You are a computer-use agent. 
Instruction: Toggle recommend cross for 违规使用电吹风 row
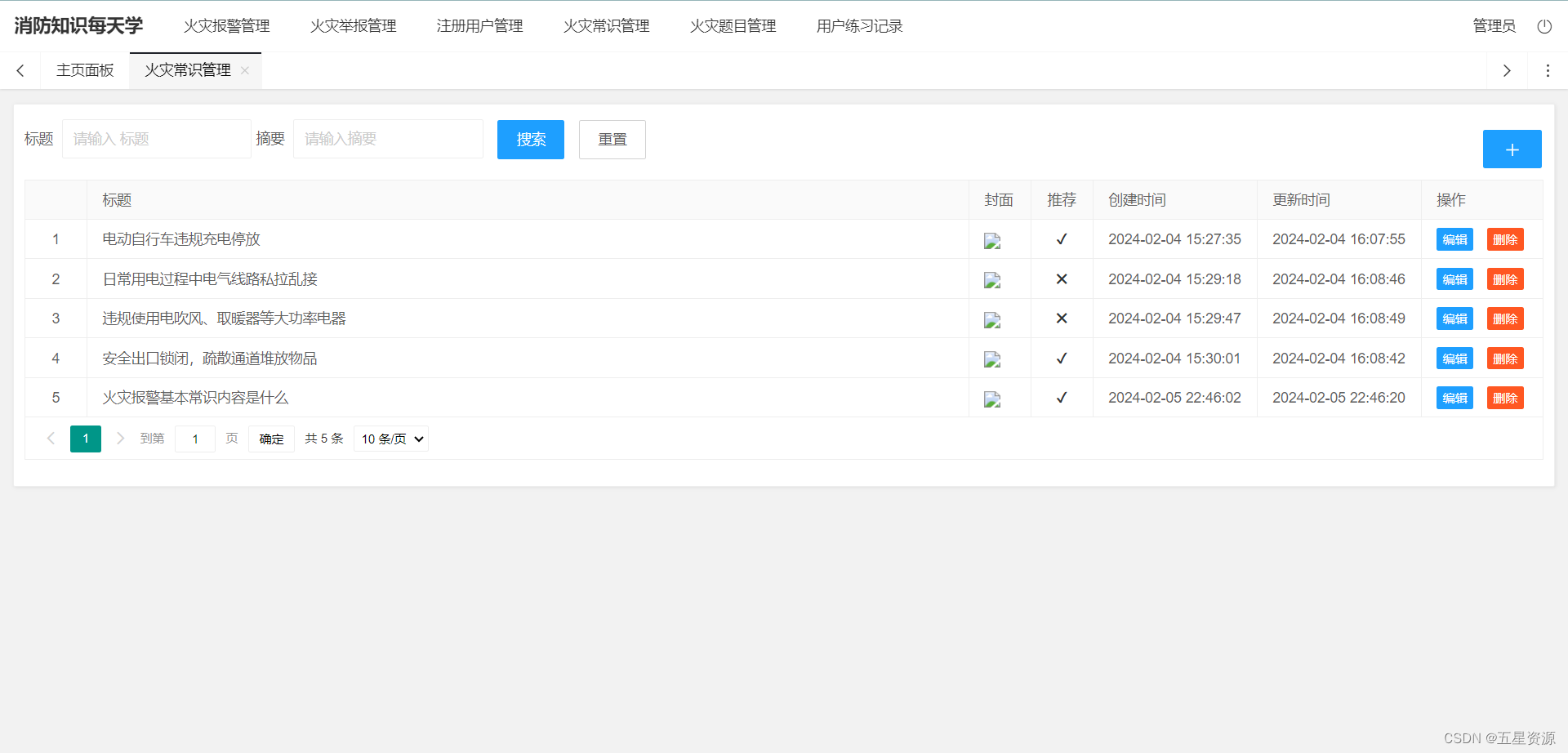pyautogui.click(x=1062, y=319)
